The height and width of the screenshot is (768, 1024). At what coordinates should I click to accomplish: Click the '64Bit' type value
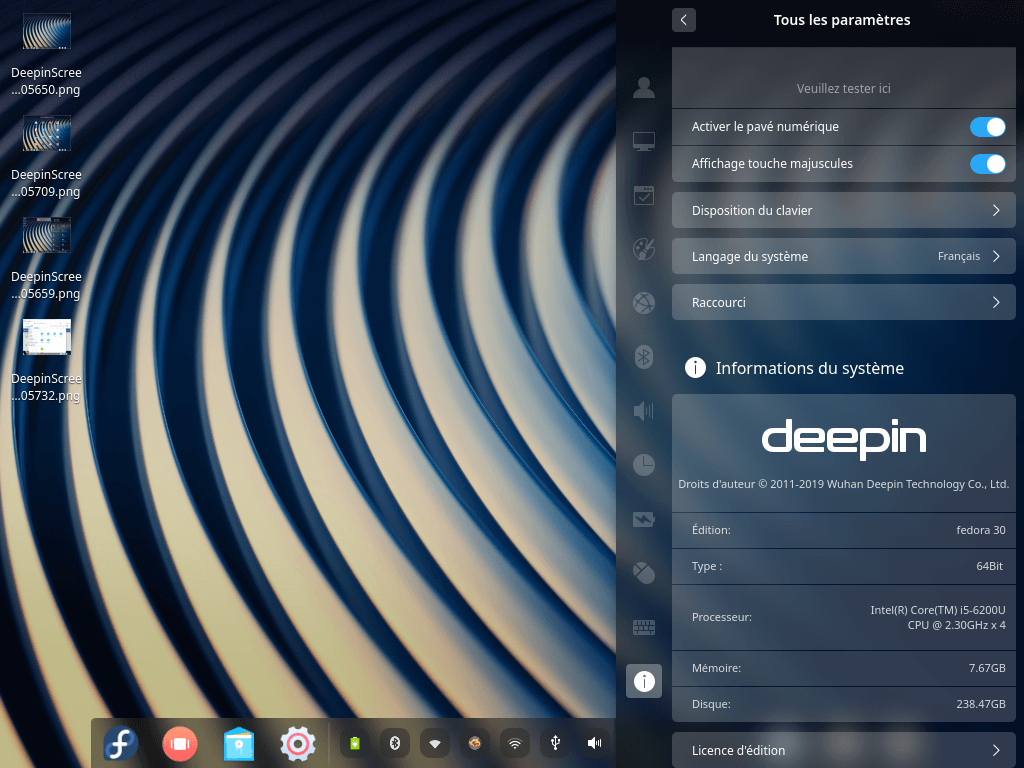[989, 566]
